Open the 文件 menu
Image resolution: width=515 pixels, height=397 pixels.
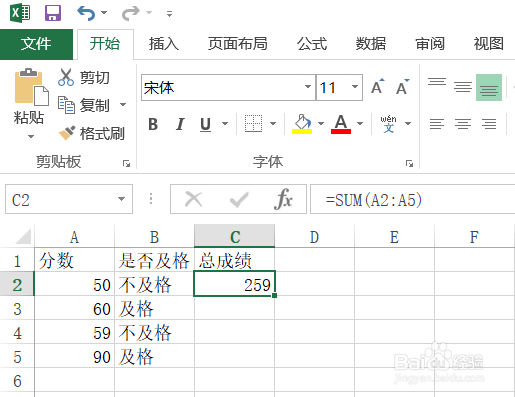[x=36, y=44]
